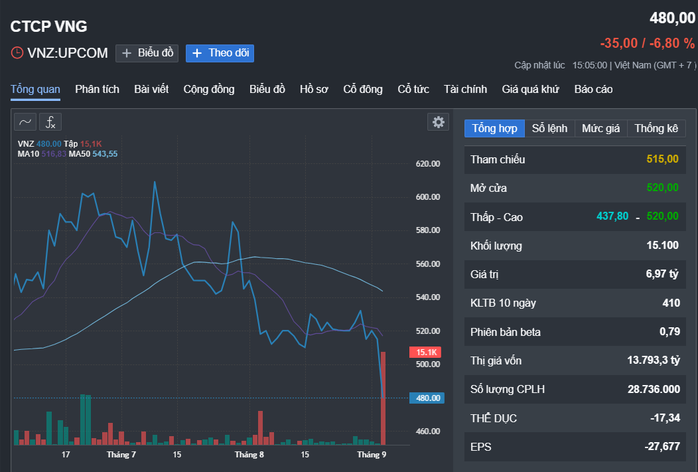Click the Tham chiếu value 515,00
The image size is (698, 472).
click(662, 159)
